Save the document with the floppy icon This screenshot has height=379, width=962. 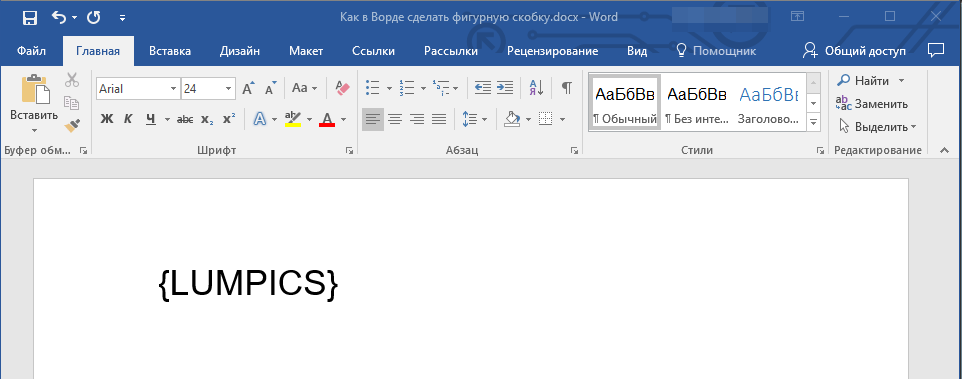[x=29, y=18]
